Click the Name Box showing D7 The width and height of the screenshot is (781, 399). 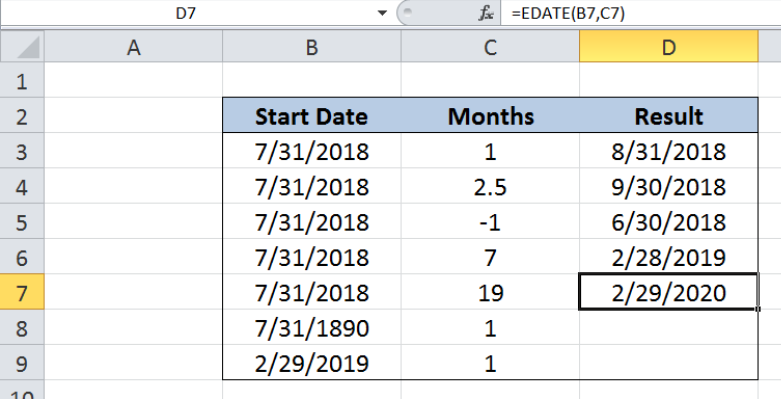186,13
